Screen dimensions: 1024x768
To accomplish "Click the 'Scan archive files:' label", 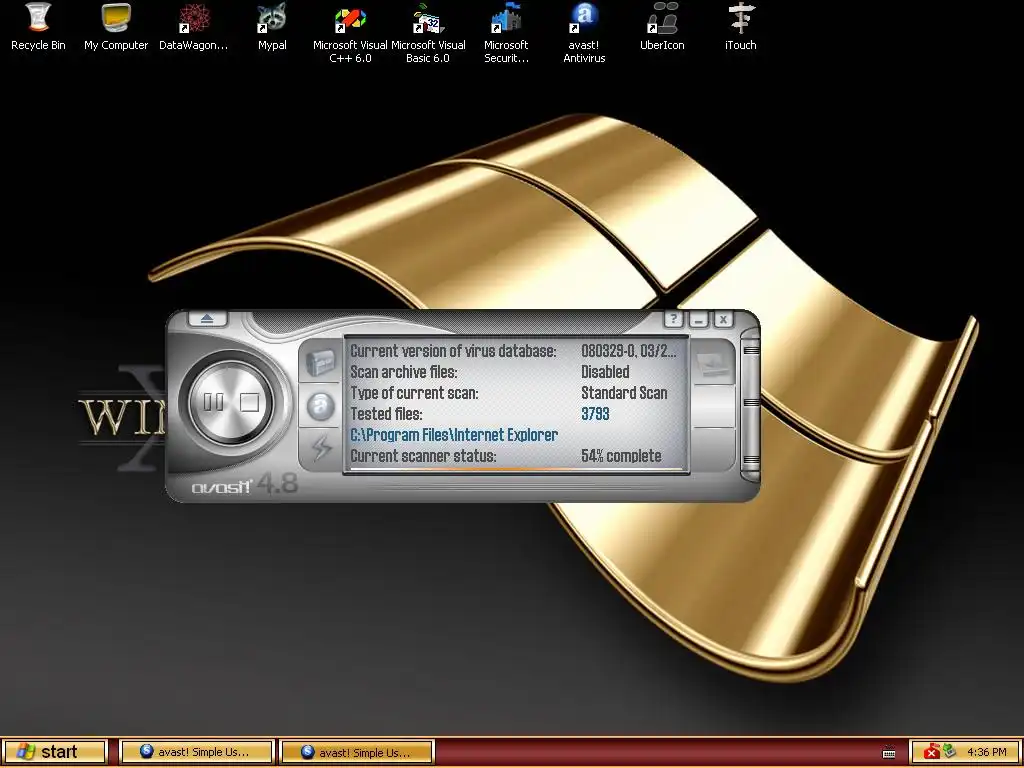I will click(404, 372).
